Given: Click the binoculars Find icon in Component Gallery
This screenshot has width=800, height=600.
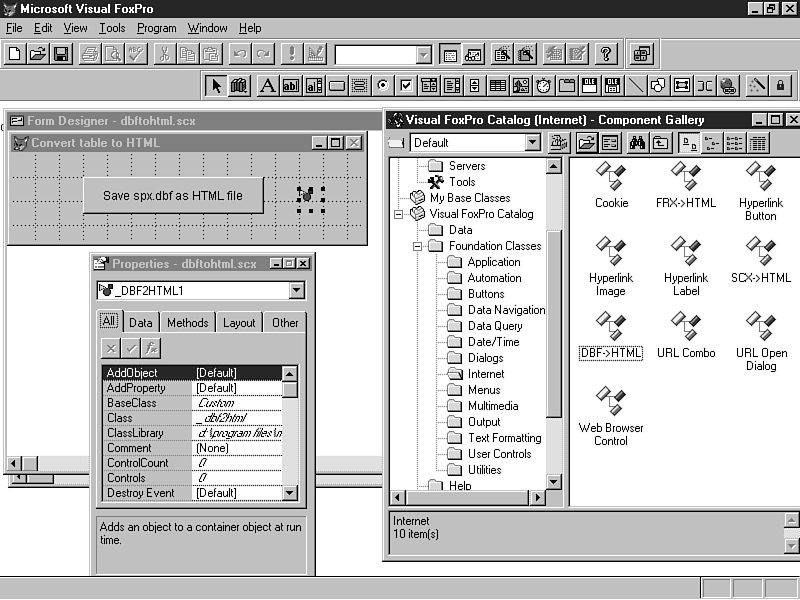Looking at the screenshot, I should pos(559,143).
